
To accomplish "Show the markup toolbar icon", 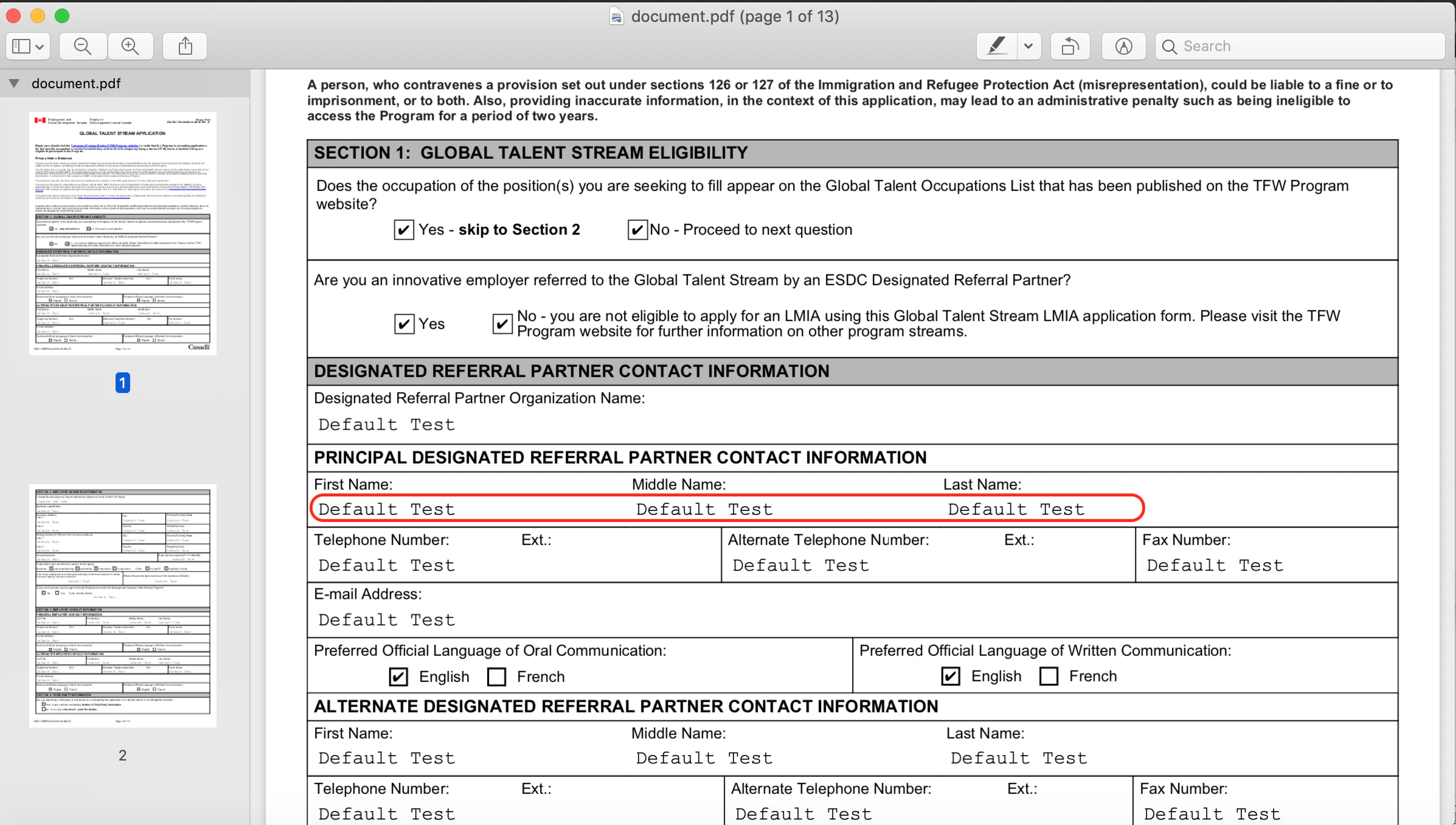I will pos(1123,46).
